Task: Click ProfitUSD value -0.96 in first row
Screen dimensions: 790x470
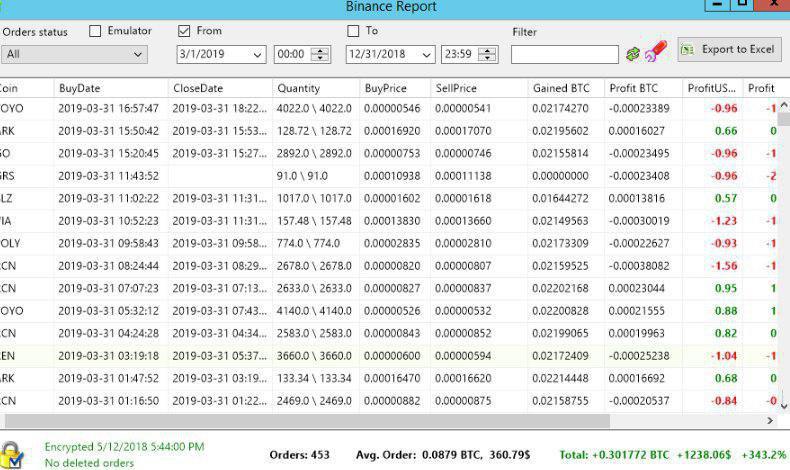Action: coord(724,108)
